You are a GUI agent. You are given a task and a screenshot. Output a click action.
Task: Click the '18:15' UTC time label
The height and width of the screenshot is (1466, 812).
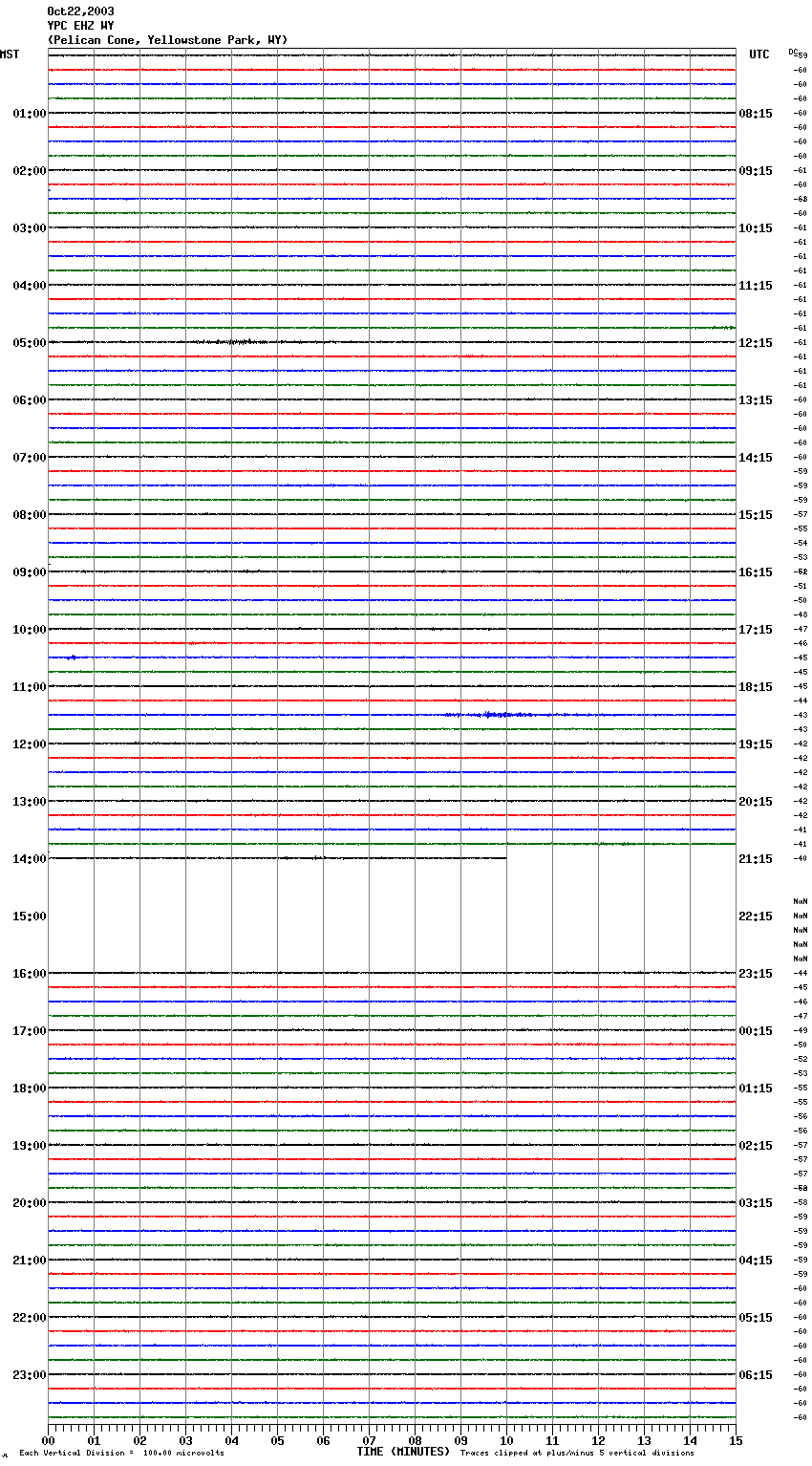pyautogui.click(x=756, y=687)
